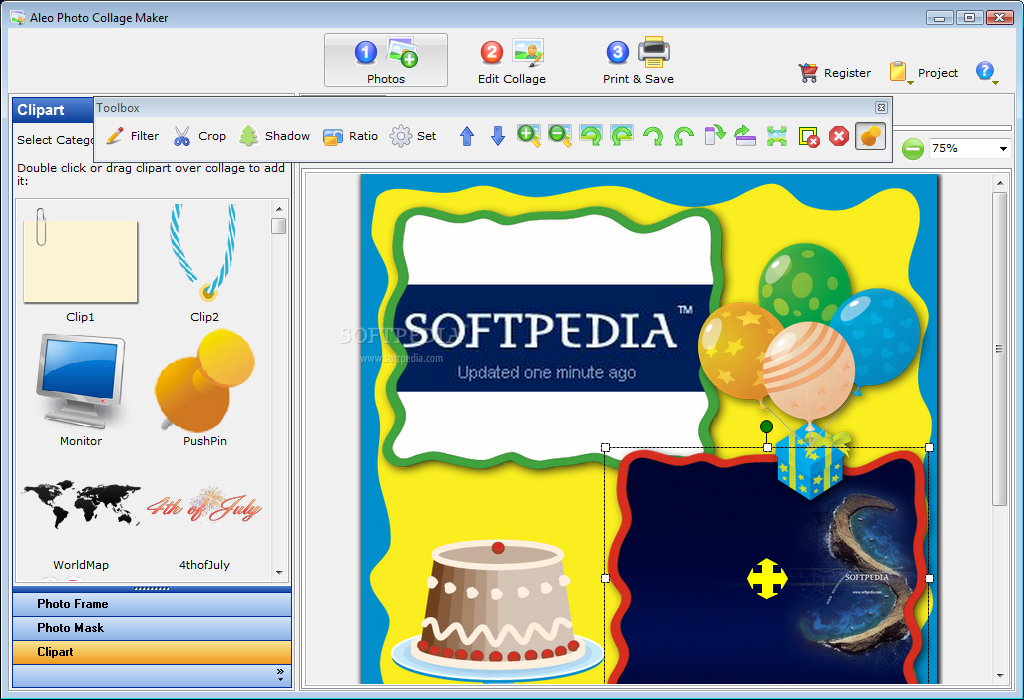Expand the panel chevron below Clipart bar
Screen dimensions: 1024x700
click(280, 675)
